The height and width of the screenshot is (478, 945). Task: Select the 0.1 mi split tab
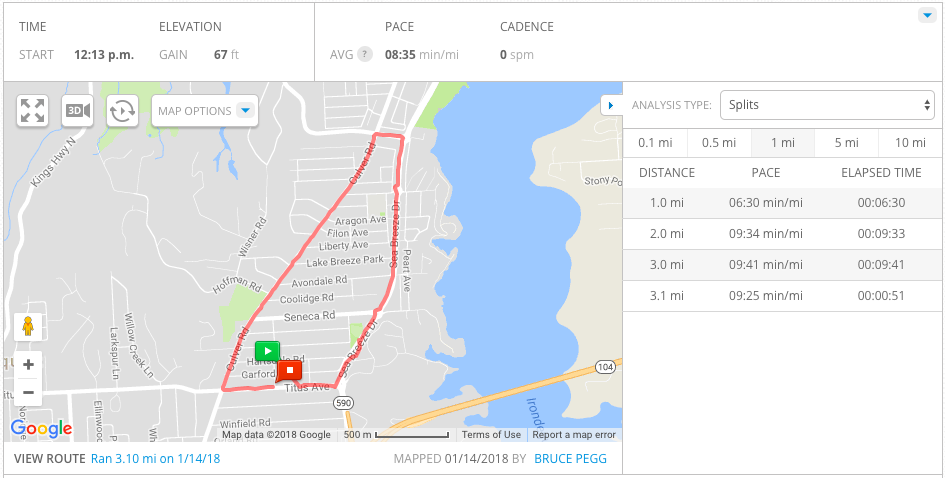pyautogui.click(x=654, y=143)
